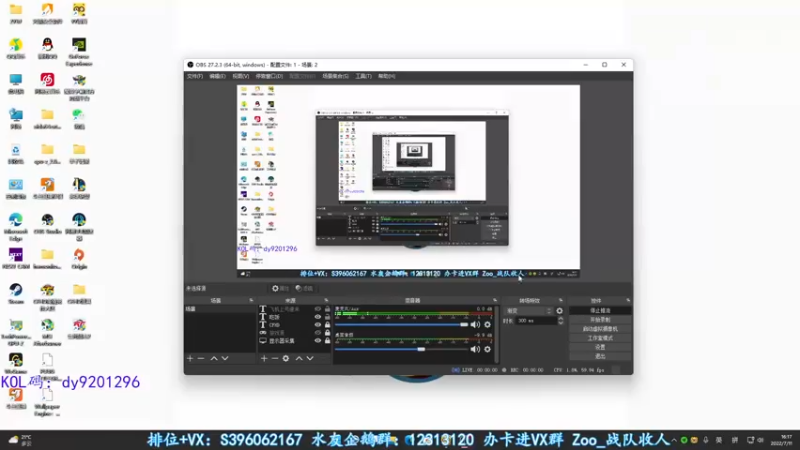The height and width of the screenshot is (450, 800).
Task: Mute the second audio mixer channel
Action: click(475, 349)
